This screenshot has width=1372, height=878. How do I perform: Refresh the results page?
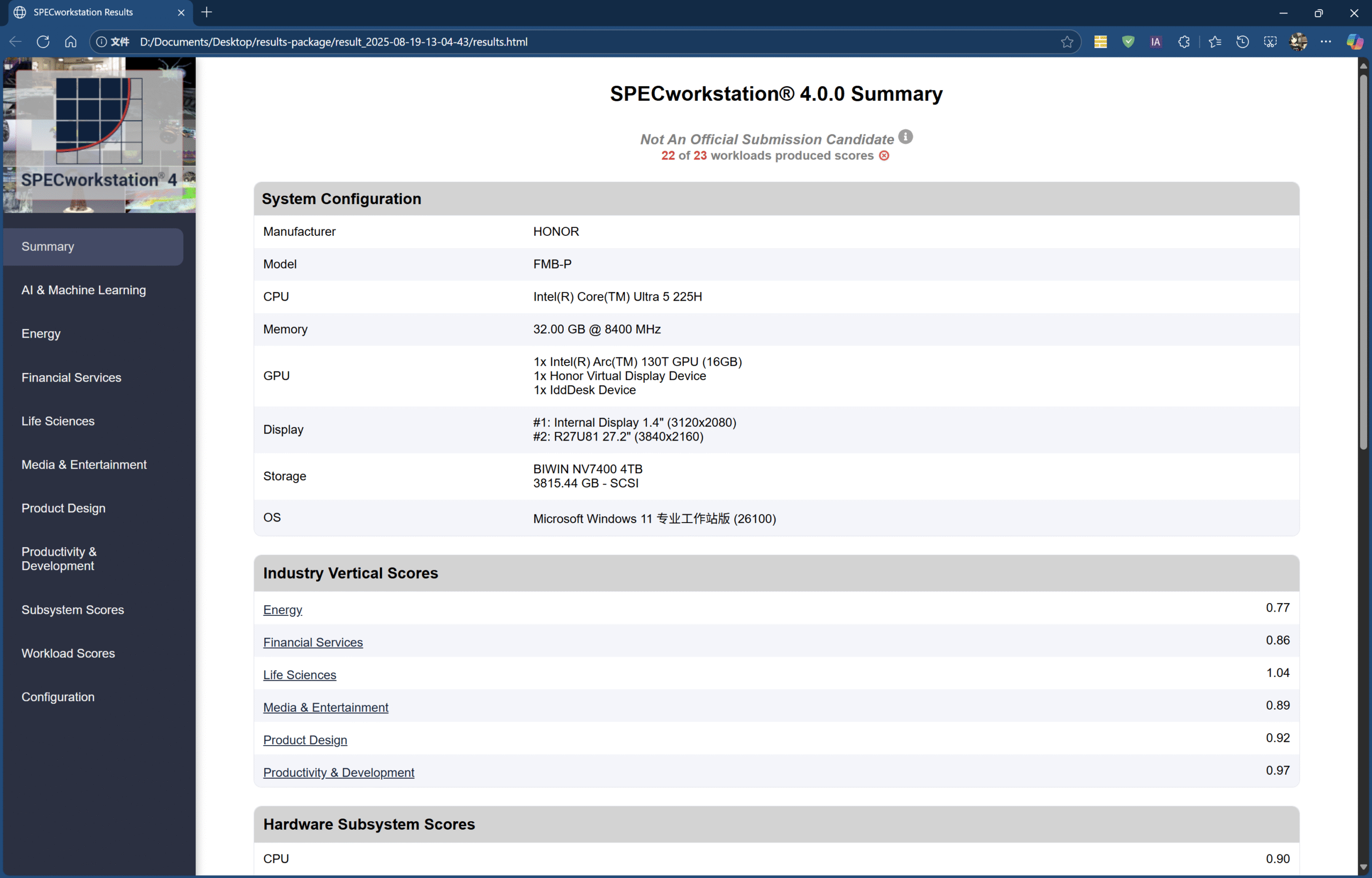[x=43, y=42]
